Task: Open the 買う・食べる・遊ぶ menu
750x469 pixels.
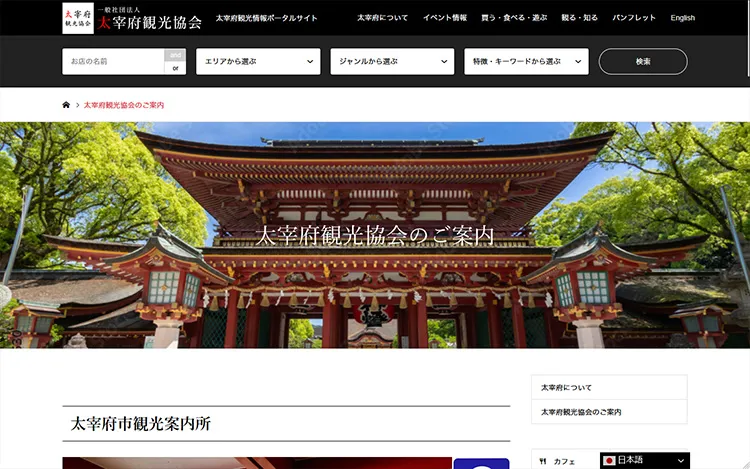Action: click(x=514, y=18)
